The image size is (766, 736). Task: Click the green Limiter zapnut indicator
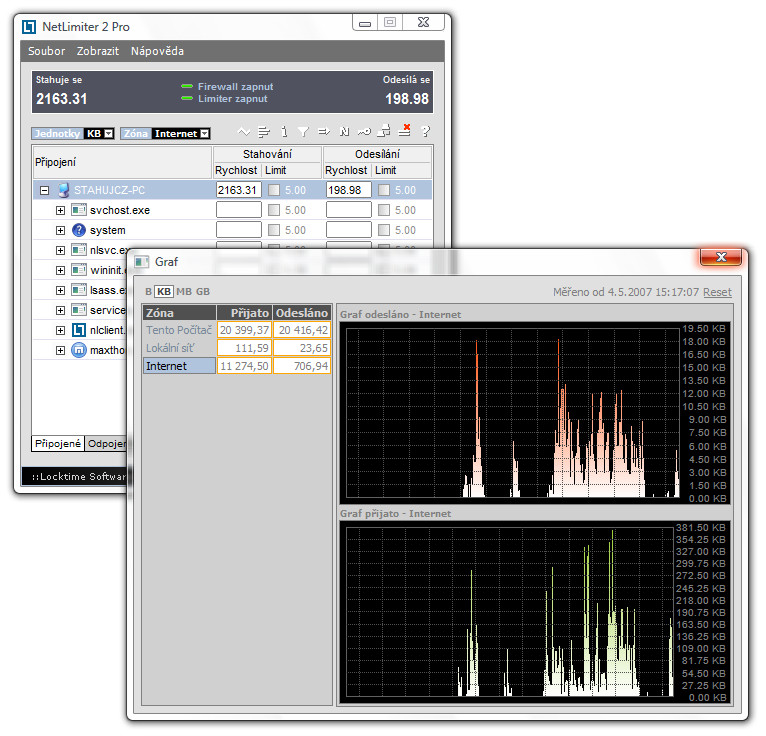click(x=187, y=98)
